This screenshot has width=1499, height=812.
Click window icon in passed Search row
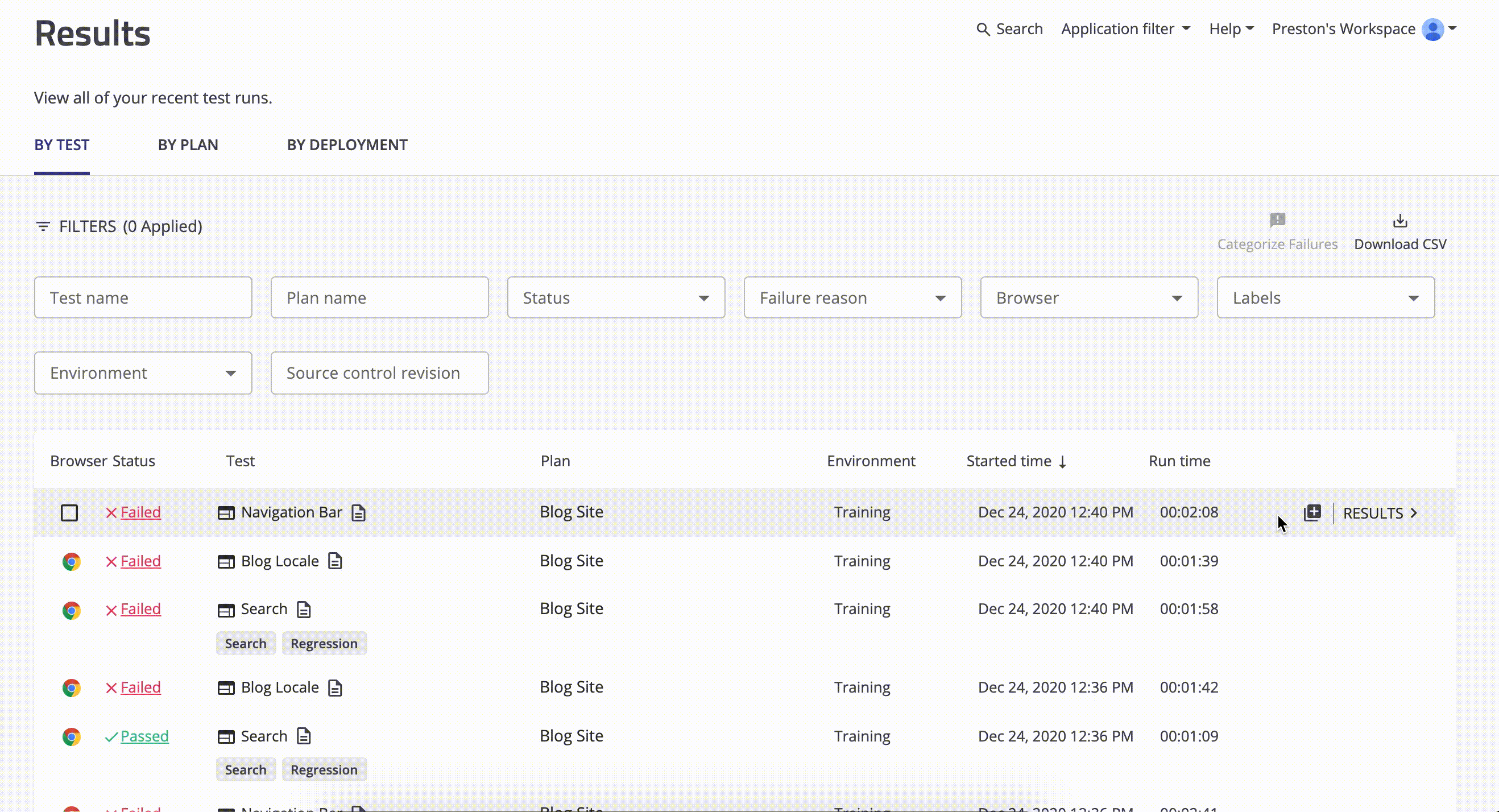click(226, 737)
